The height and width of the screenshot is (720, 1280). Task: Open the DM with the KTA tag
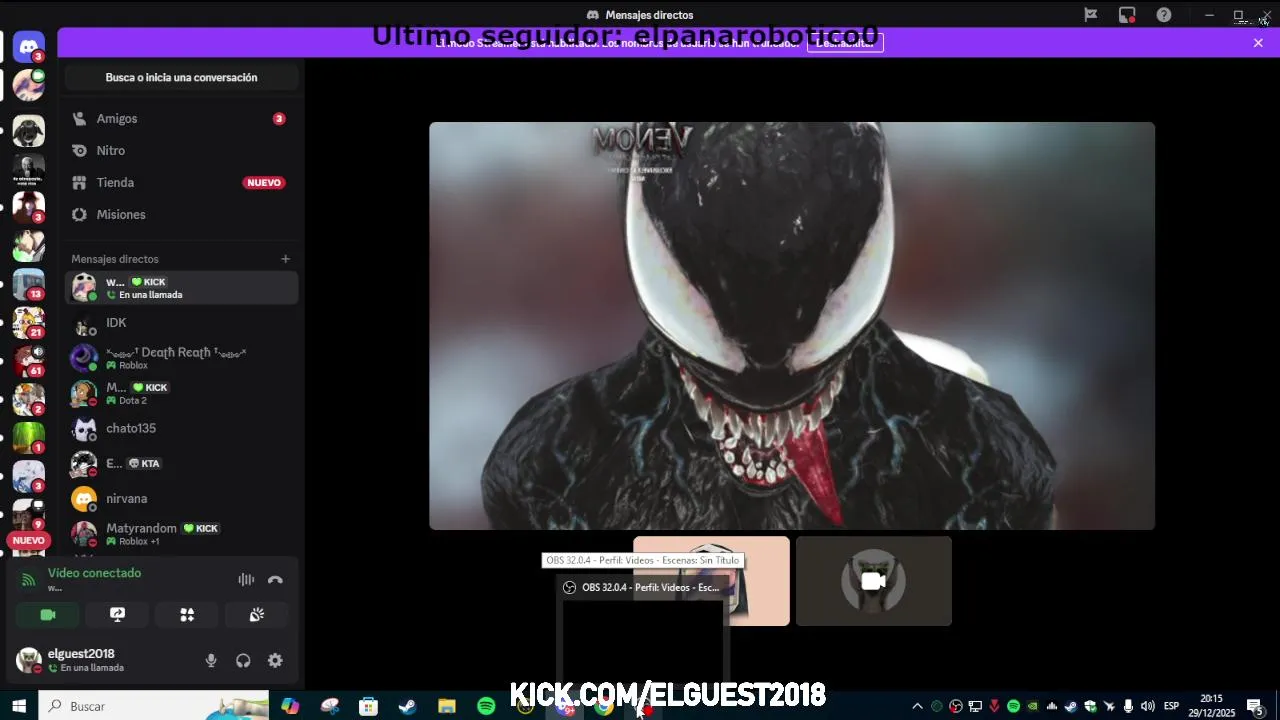tap(181, 463)
